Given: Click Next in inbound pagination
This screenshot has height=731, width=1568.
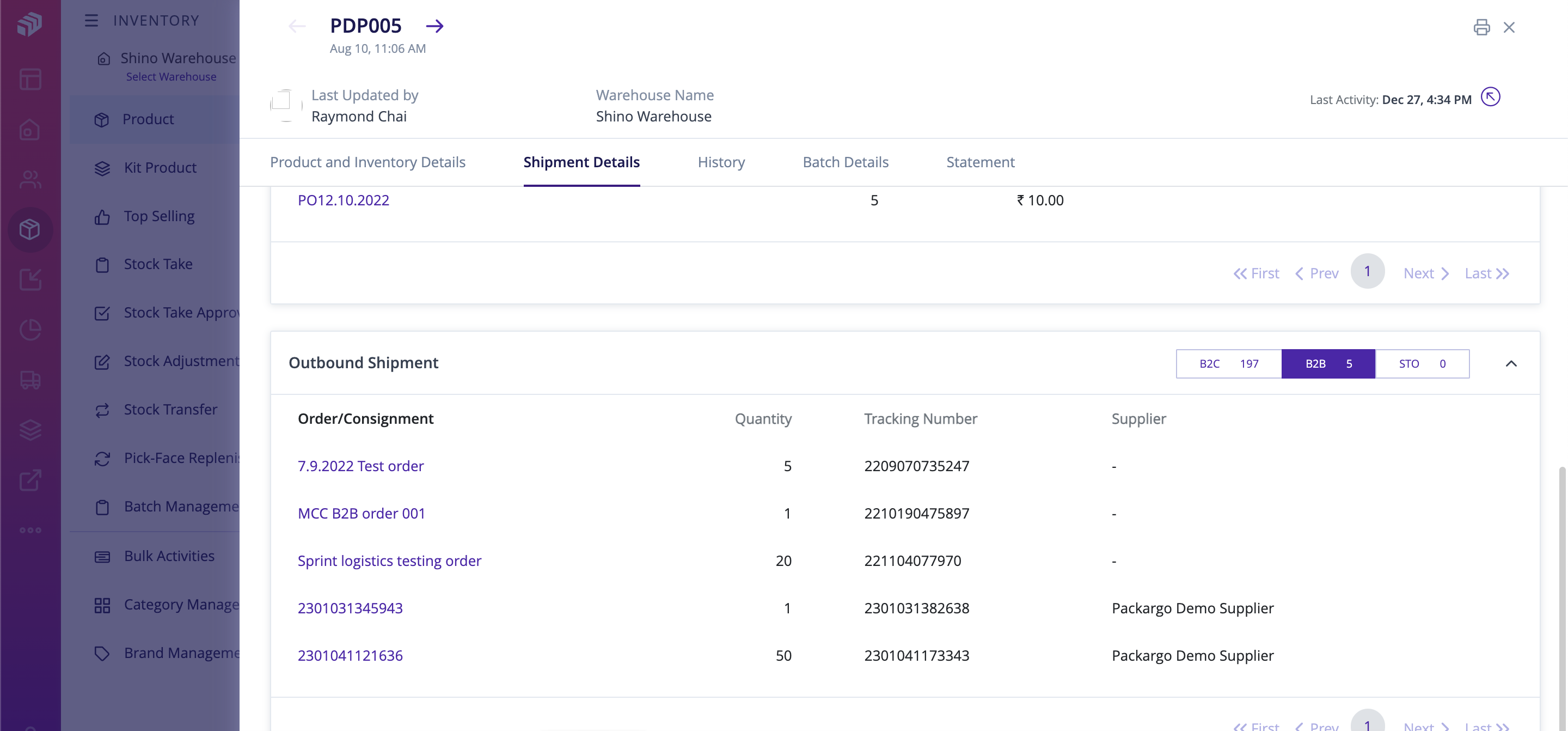Looking at the screenshot, I should [1425, 273].
